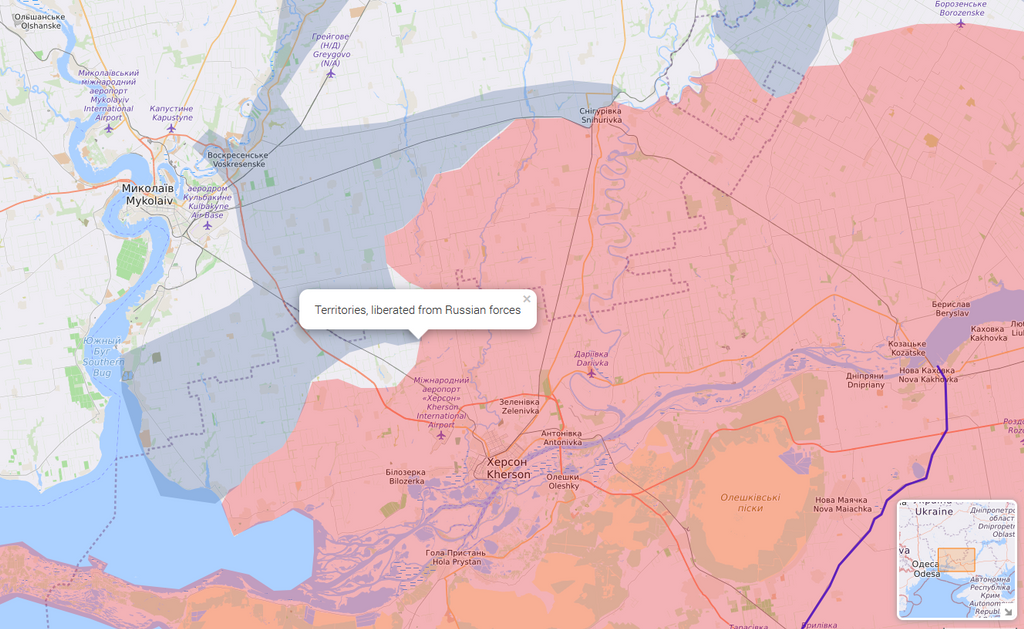Screen dimensions: 1024x629
Task: Click the orange viewport rectangle in minimap
Action: tap(956, 560)
